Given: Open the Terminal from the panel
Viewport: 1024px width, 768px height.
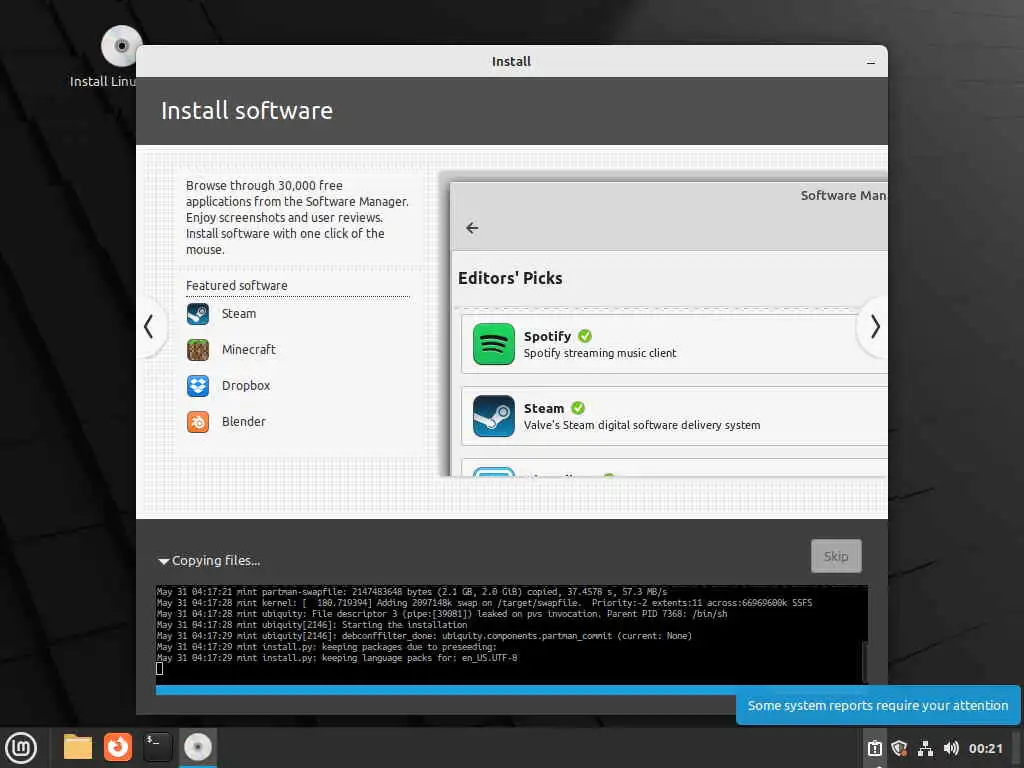Looking at the screenshot, I should pyautogui.click(x=157, y=747).
